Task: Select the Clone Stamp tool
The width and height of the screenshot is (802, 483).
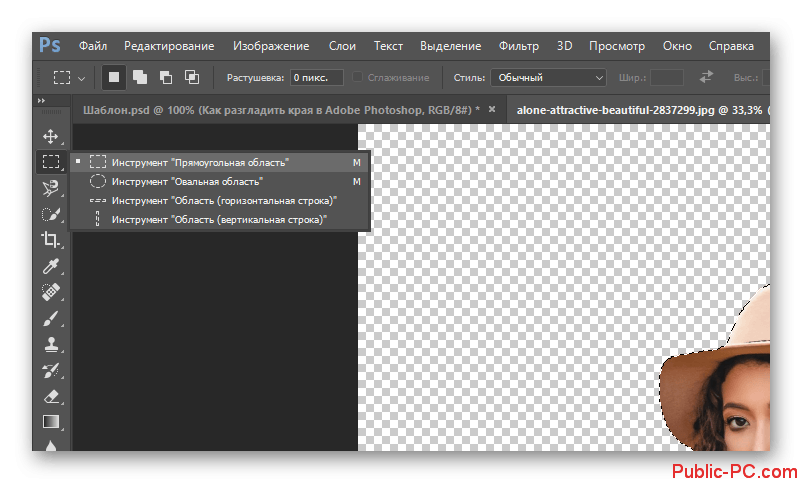Action: pyautogui.click(x=50, y=344)
